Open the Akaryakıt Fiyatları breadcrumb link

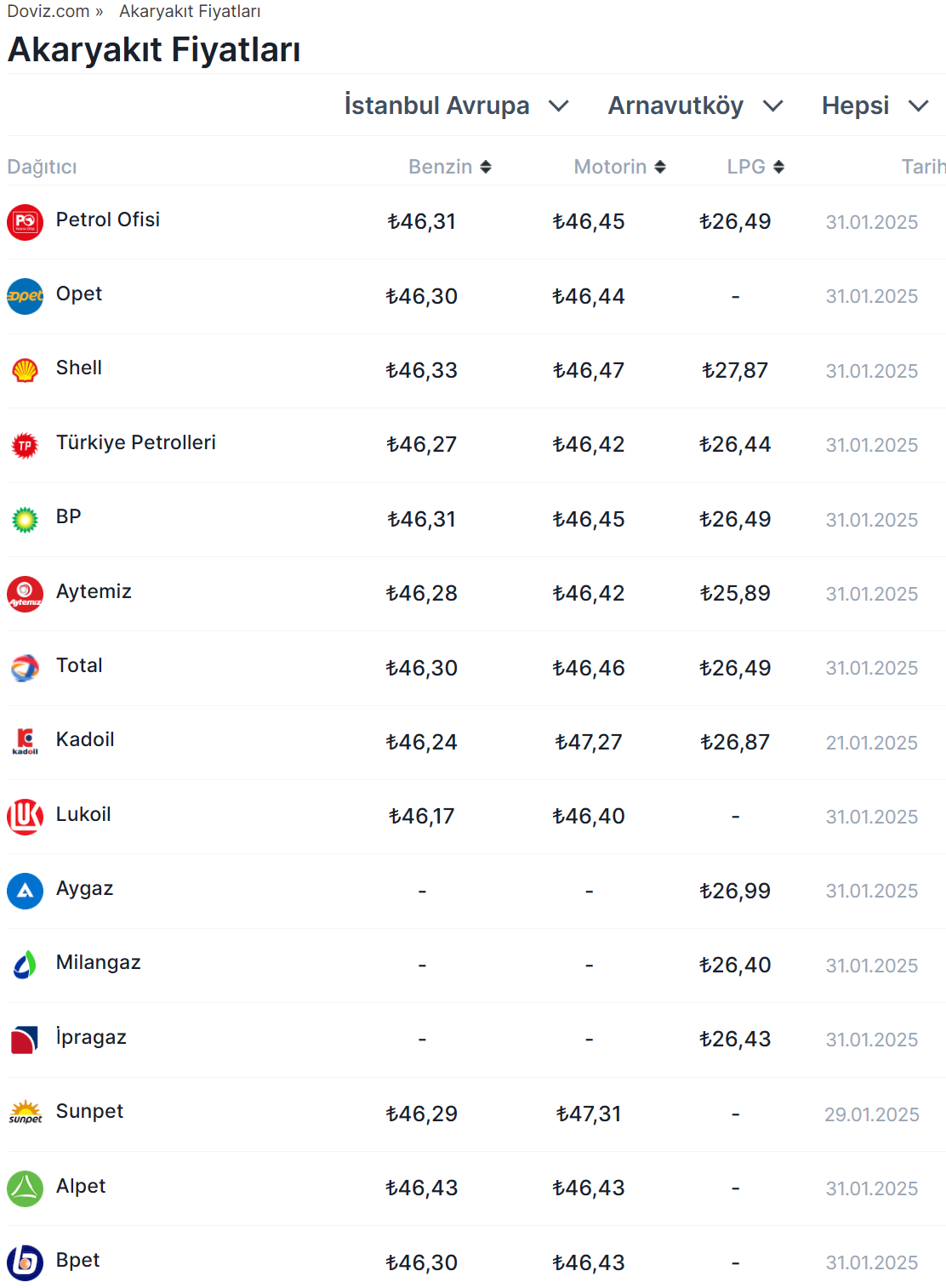point(190,11)
